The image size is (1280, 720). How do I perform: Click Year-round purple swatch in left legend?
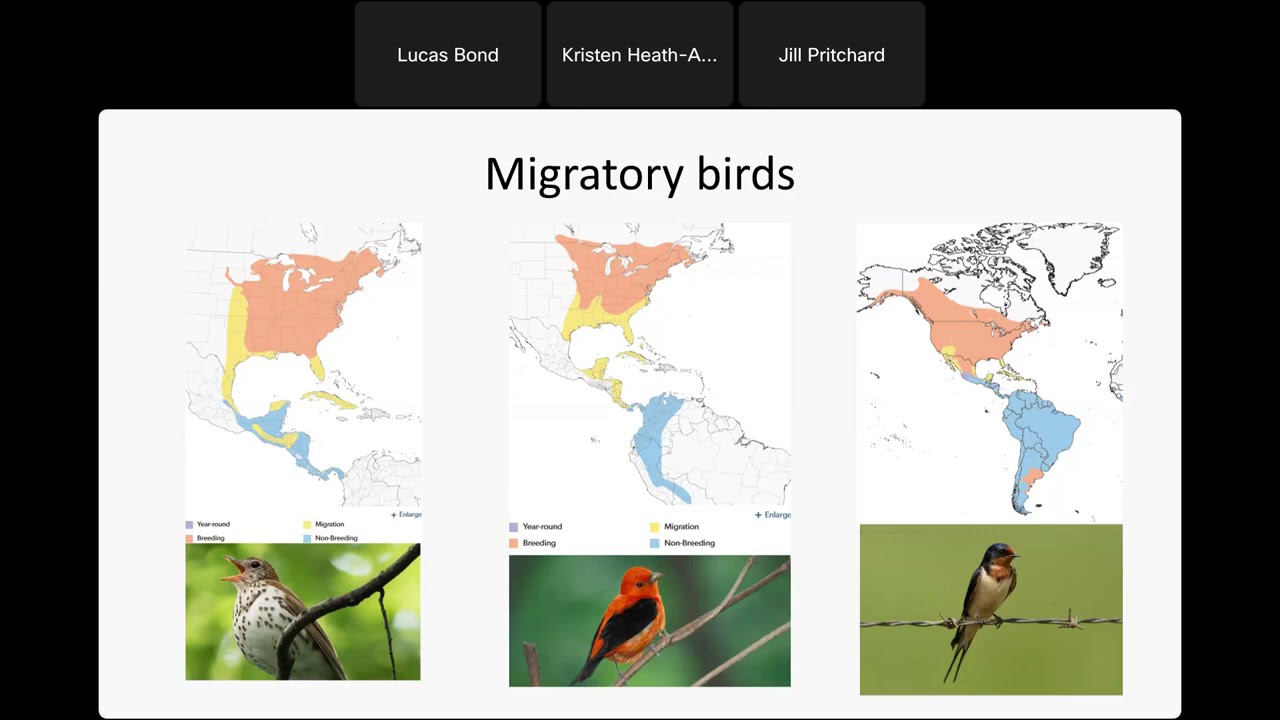[189, 525]
